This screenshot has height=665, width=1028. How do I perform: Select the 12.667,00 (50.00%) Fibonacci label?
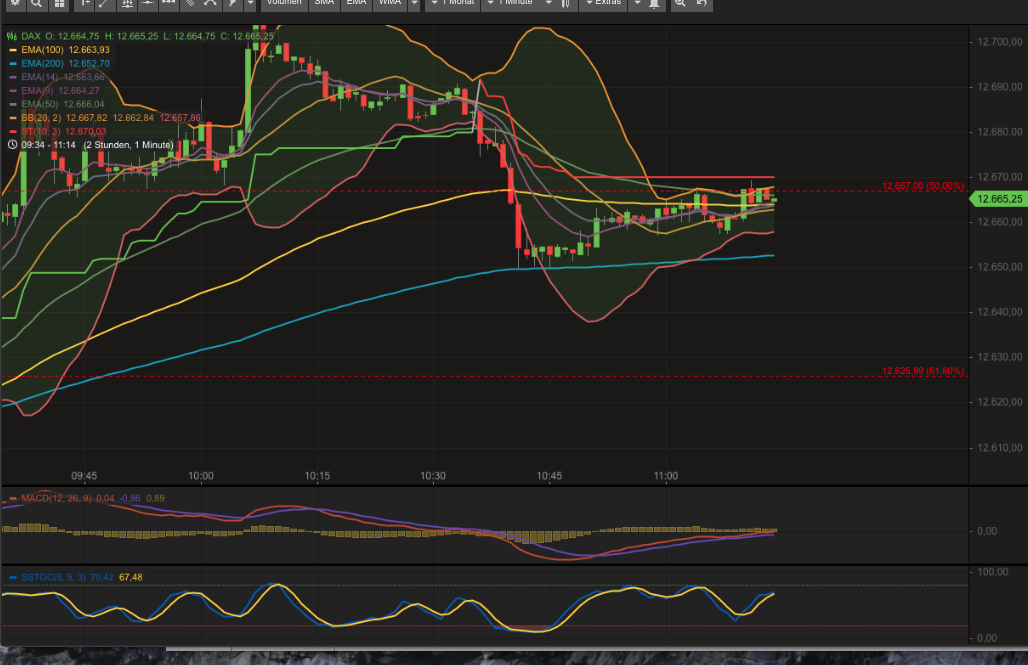(x=922, y=186)
